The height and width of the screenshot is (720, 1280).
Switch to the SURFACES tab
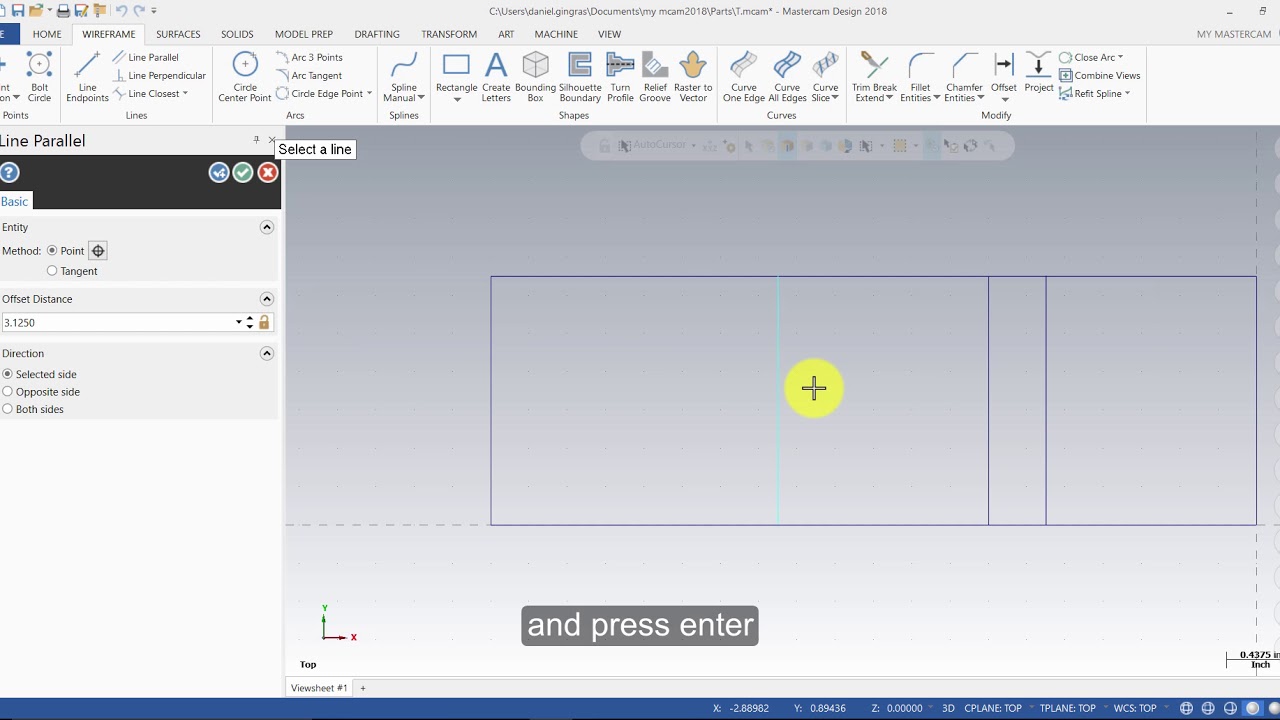pos(178,34)
